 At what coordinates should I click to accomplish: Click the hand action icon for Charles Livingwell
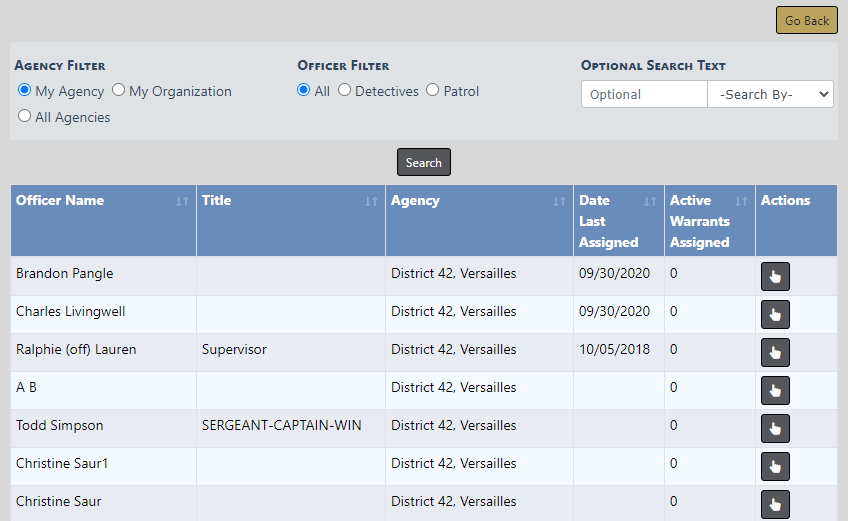775,315
